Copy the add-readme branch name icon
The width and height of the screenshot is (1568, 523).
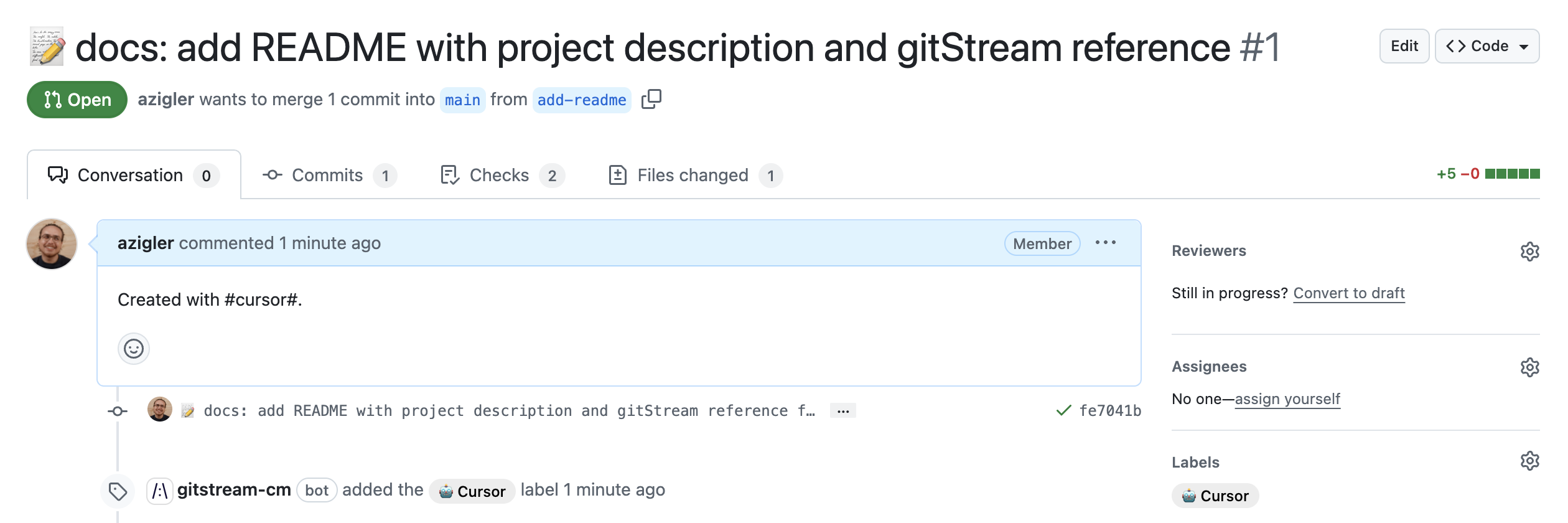(x=651, y=99)
